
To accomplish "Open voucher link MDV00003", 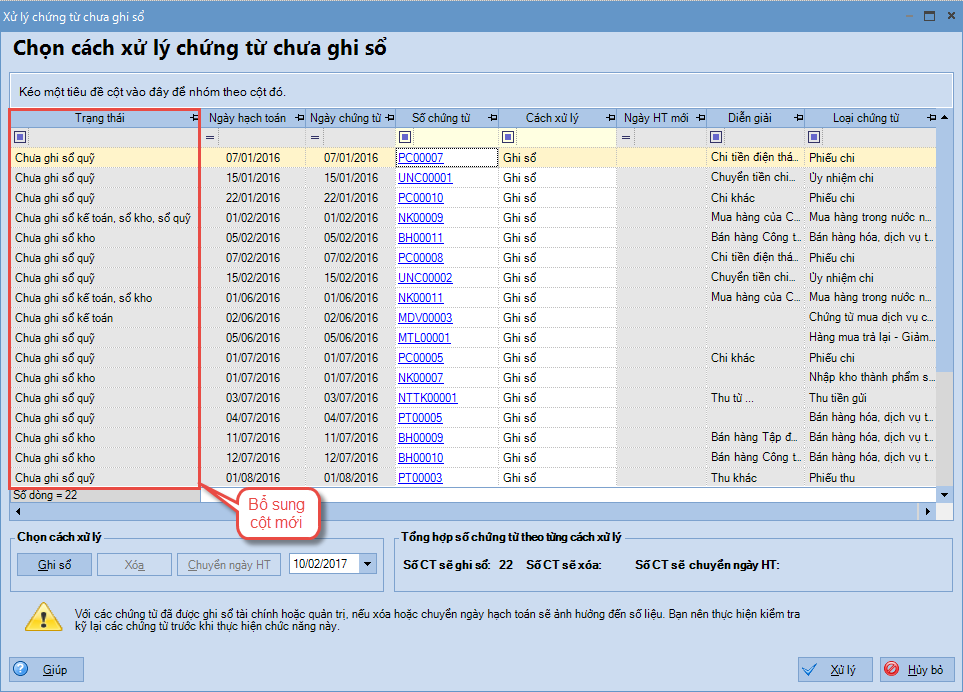I will 425,318.
